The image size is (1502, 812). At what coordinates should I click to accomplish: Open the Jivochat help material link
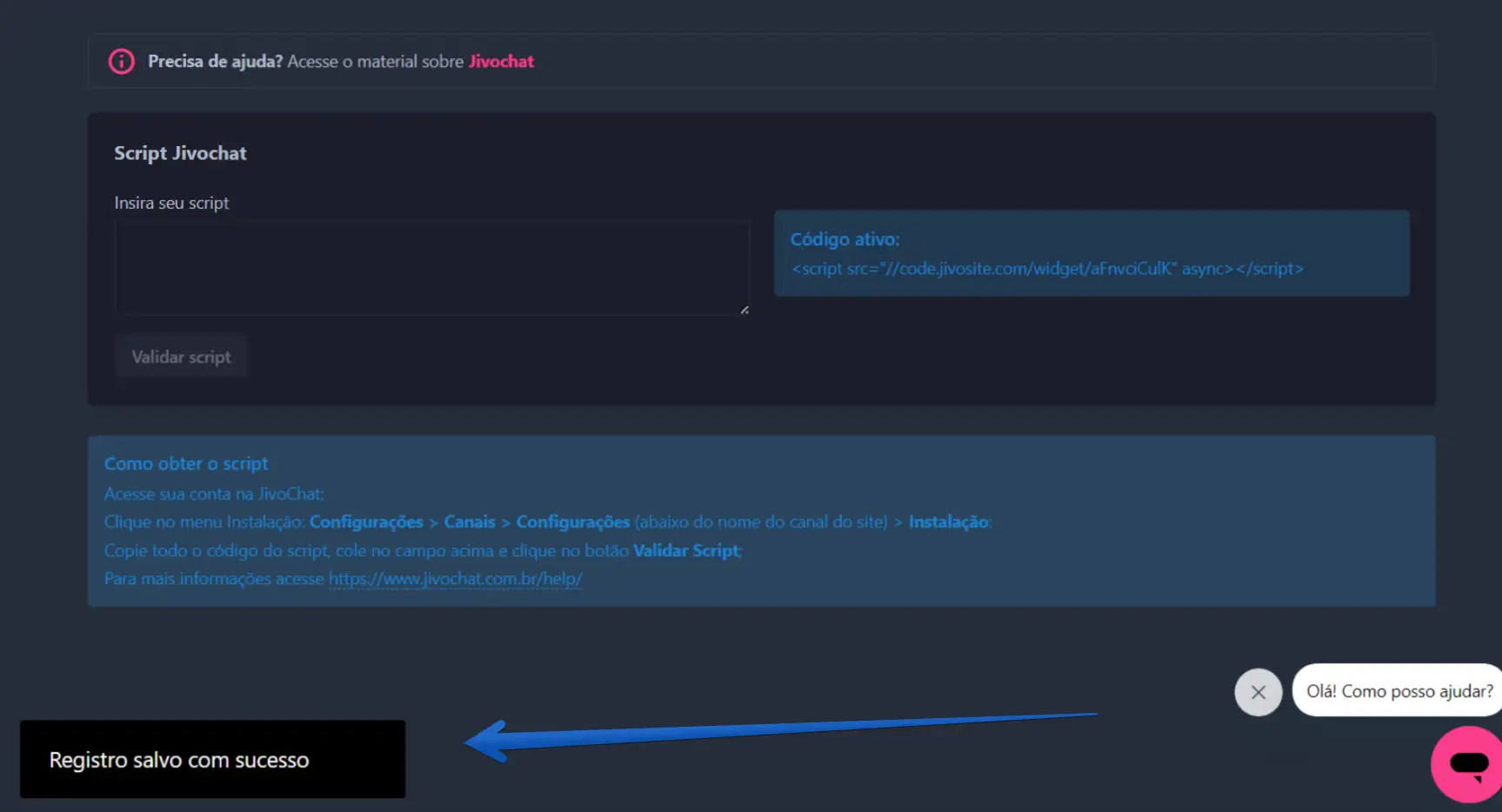pyautogui.click(x=501, y=62)
